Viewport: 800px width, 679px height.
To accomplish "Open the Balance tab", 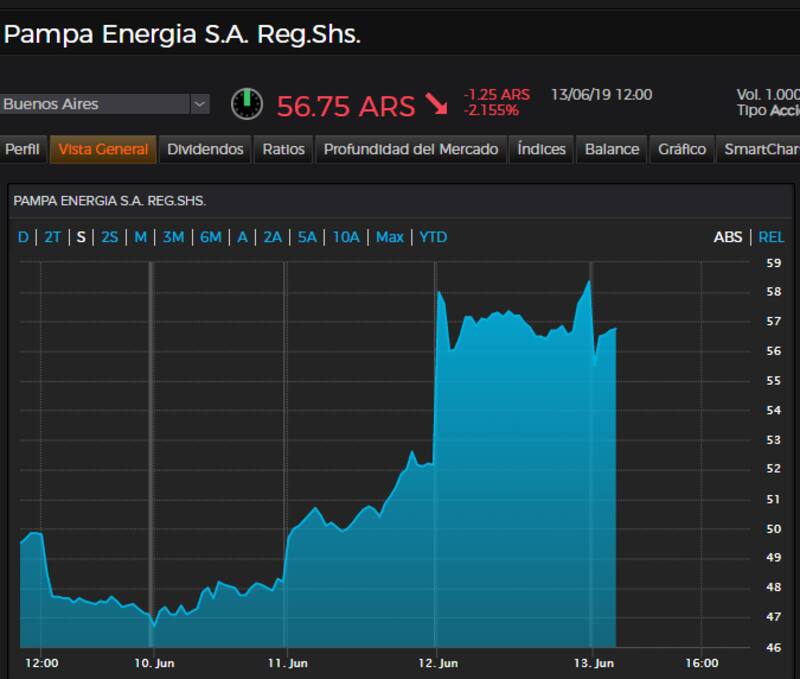I will (x=611, y=149).
